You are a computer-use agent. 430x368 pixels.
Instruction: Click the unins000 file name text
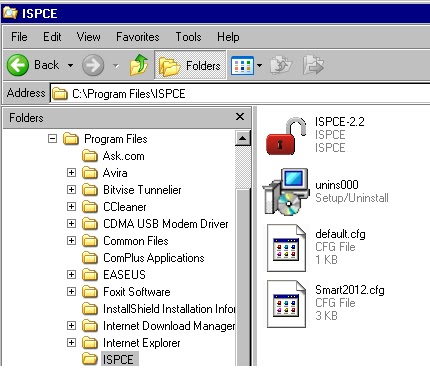click(337, 185)
